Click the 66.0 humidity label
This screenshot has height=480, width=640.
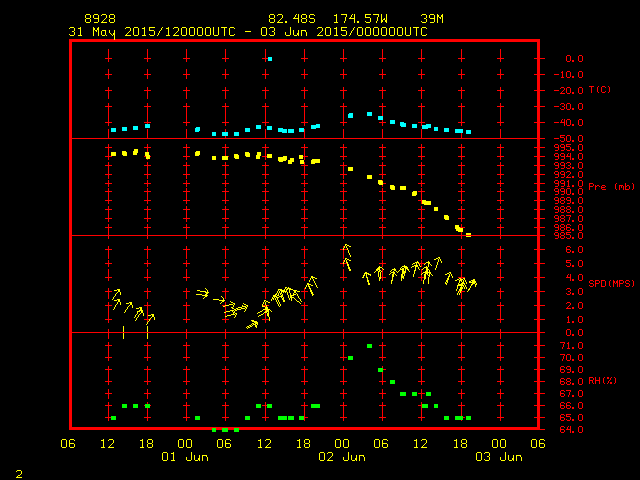(x=571, y=406)
